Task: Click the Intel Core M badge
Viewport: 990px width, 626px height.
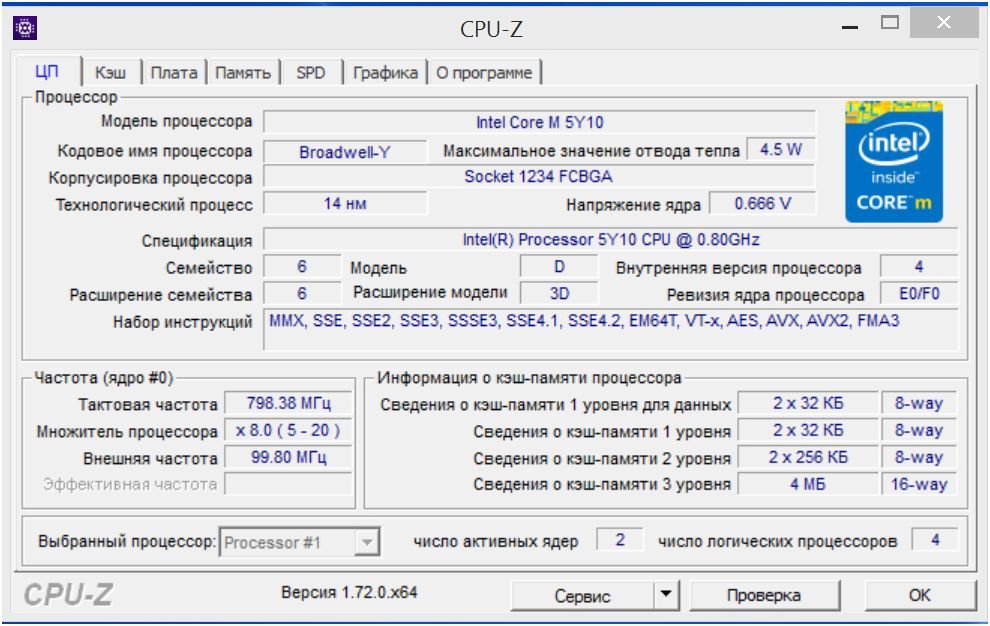Action: (895, 163)
